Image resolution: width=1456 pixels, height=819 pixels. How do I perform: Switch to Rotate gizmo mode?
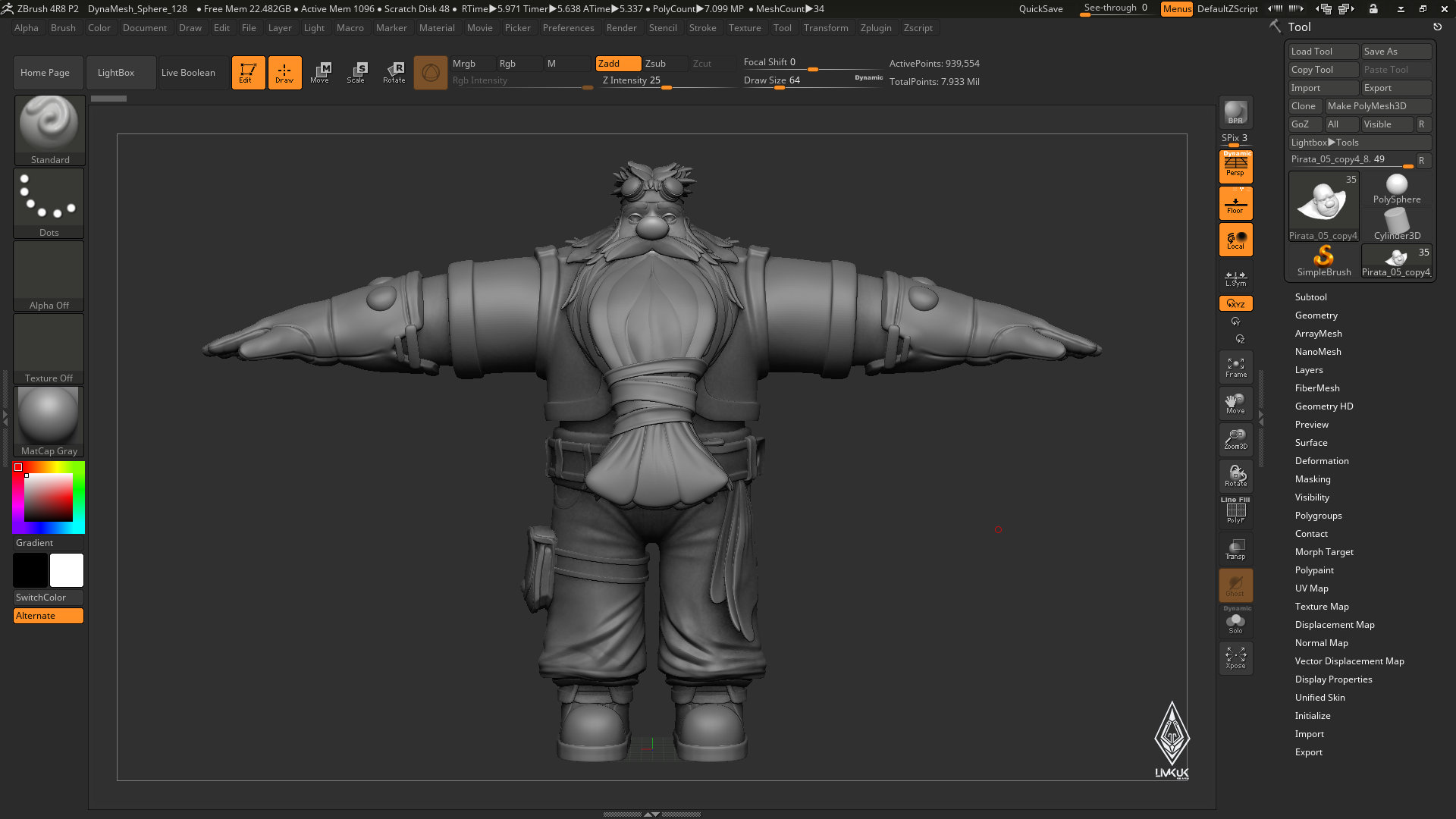coord(394,73)
